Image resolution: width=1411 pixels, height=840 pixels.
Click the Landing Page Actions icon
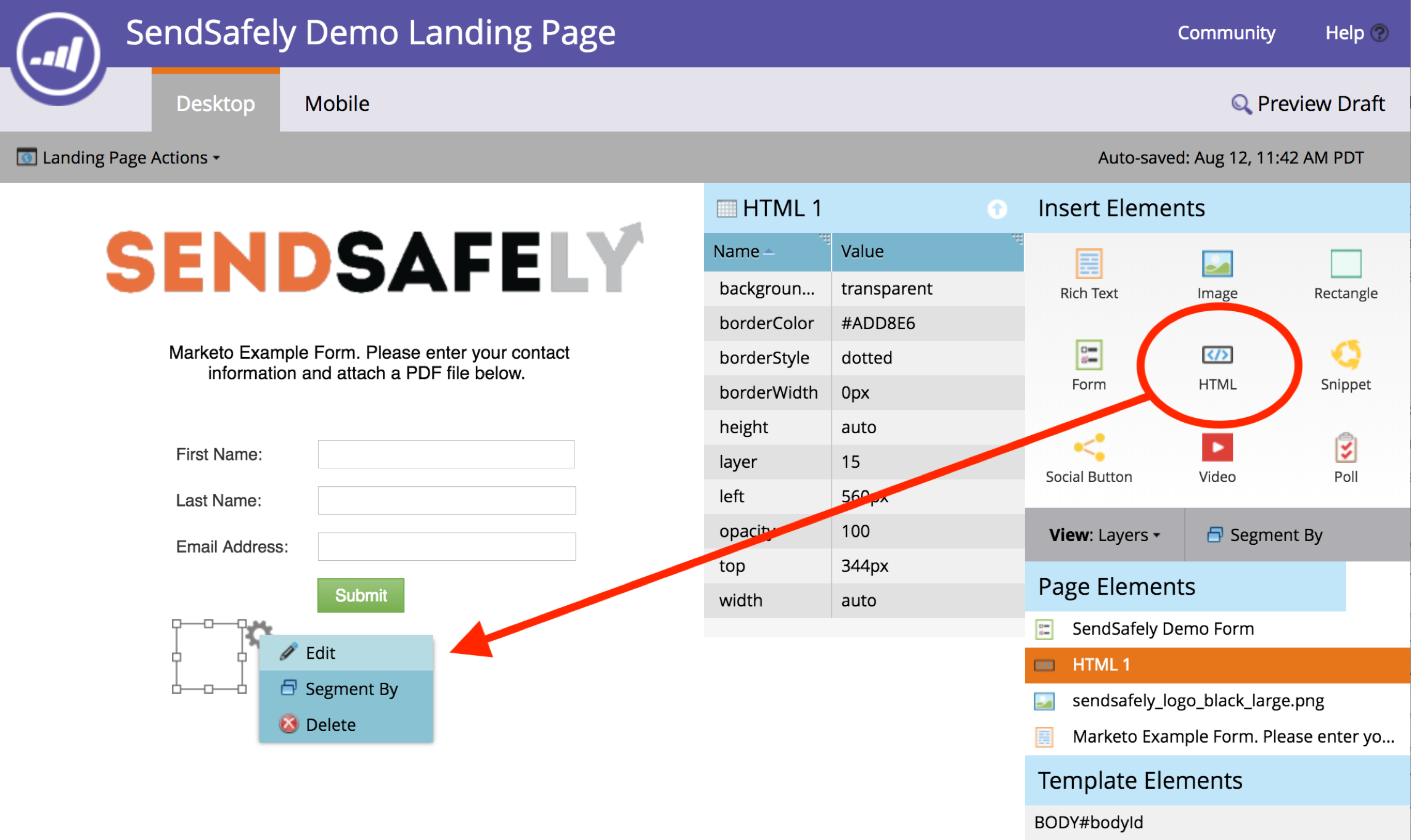27,157
